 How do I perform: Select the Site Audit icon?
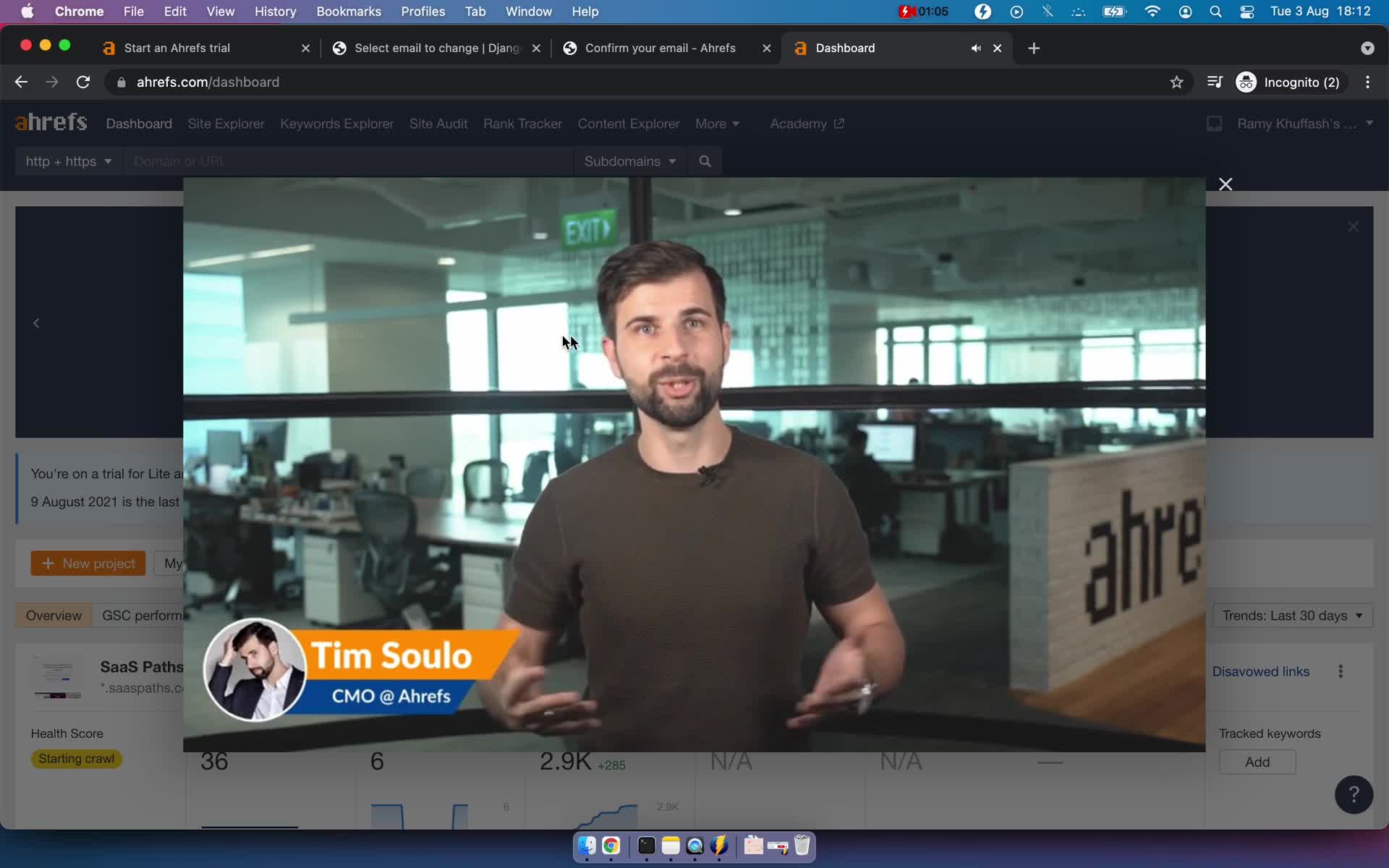[438, 123]
